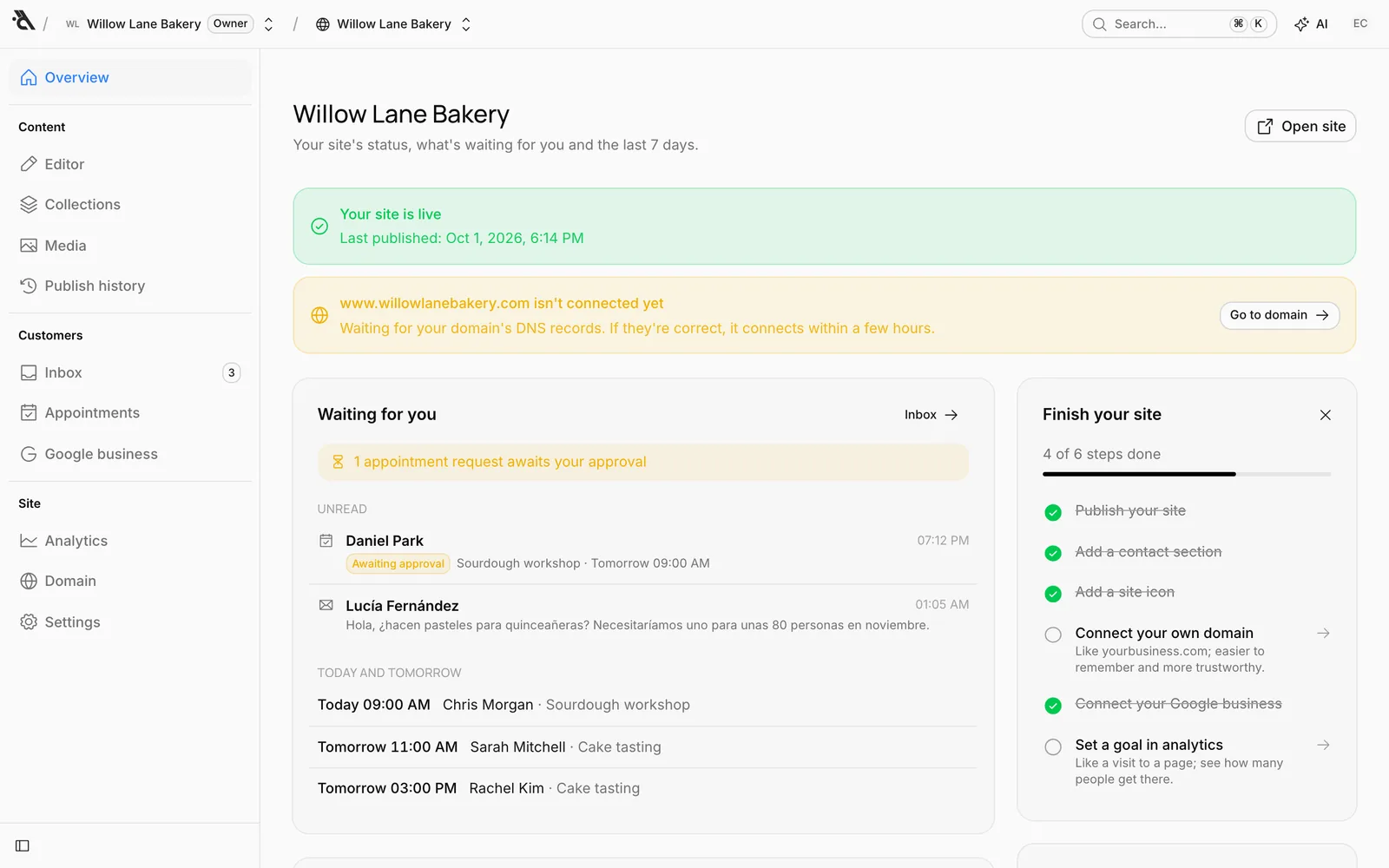This screenshot has height=868, width=1389.
Task: Open Publish history
Action: coord(130,286)
